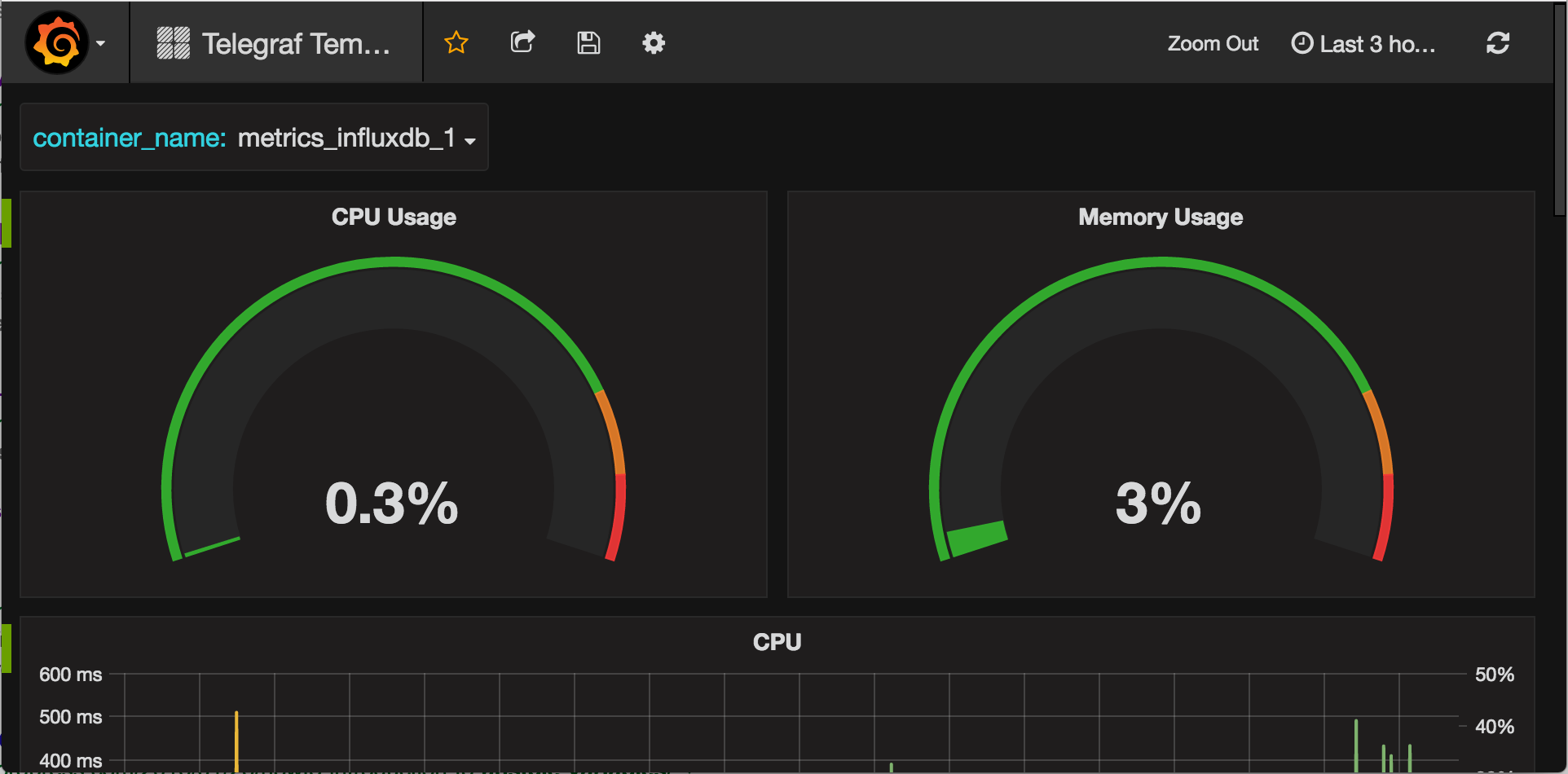The image size is (1568, 774).
Task: Click the 400 ms axis label
Action: [71, 761]
